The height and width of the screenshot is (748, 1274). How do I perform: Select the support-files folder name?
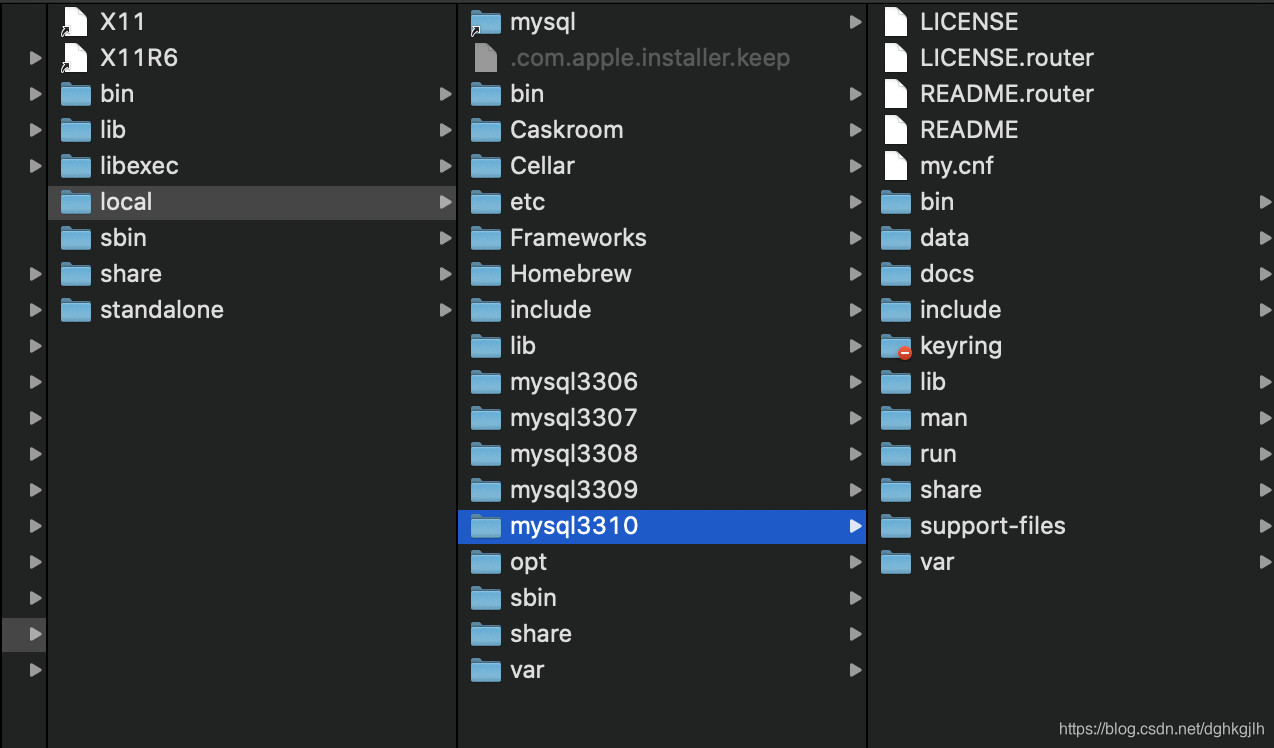(993, 526)
